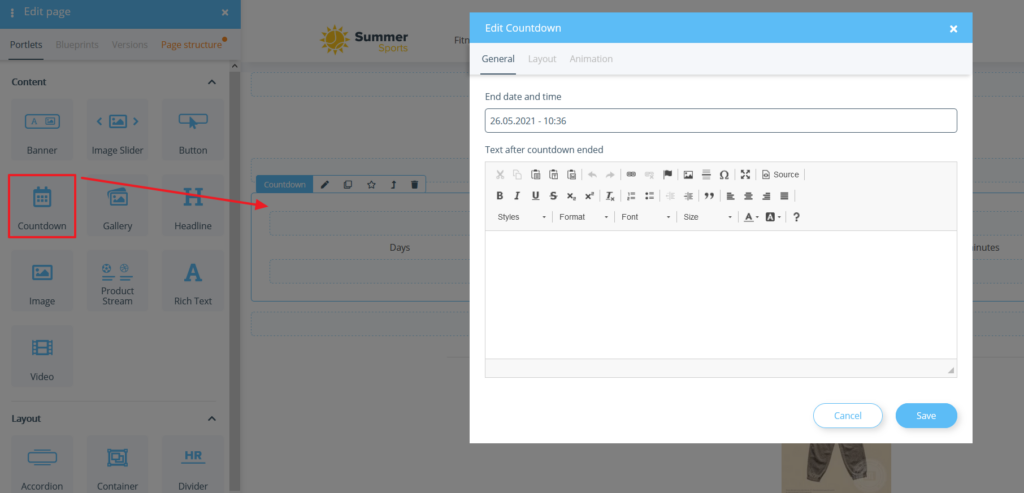Select the Image Slider portlet
Viewport: 1024px width, 493px height.
118,130
